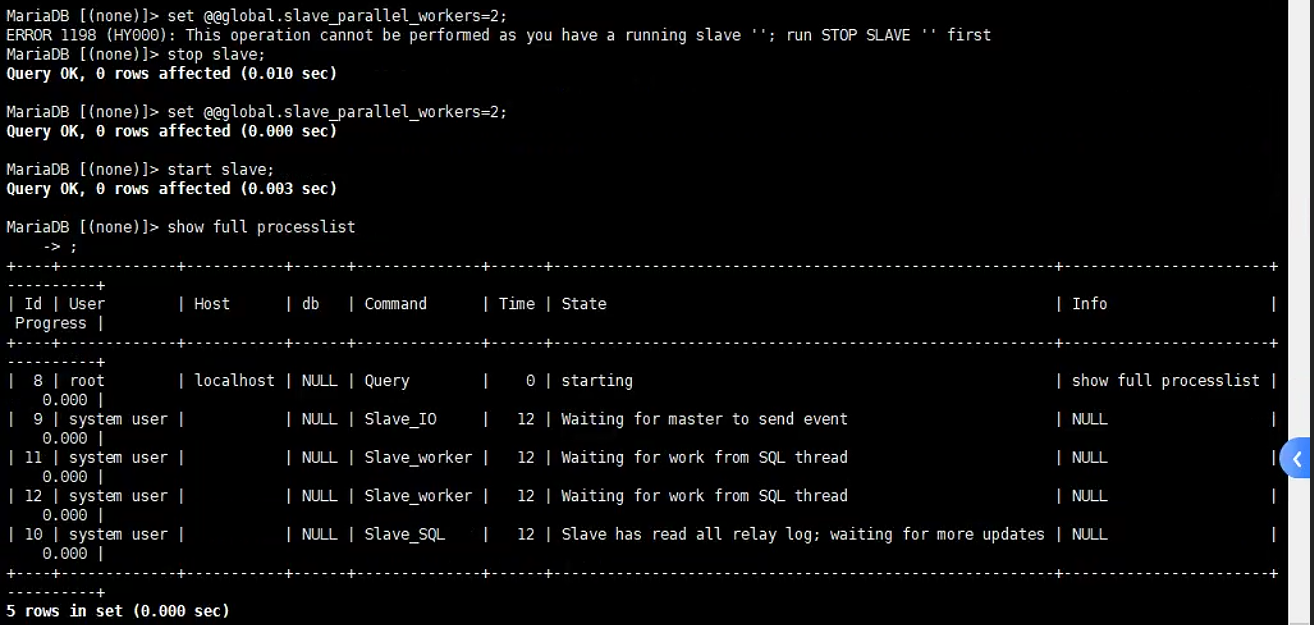Select the 'Id' column header
This screenshot has width=1314, height=625.
33,304
